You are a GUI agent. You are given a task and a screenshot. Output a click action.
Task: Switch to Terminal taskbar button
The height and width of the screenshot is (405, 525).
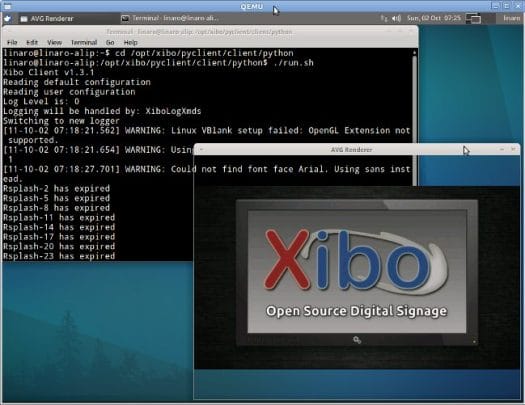pos(170,18)
